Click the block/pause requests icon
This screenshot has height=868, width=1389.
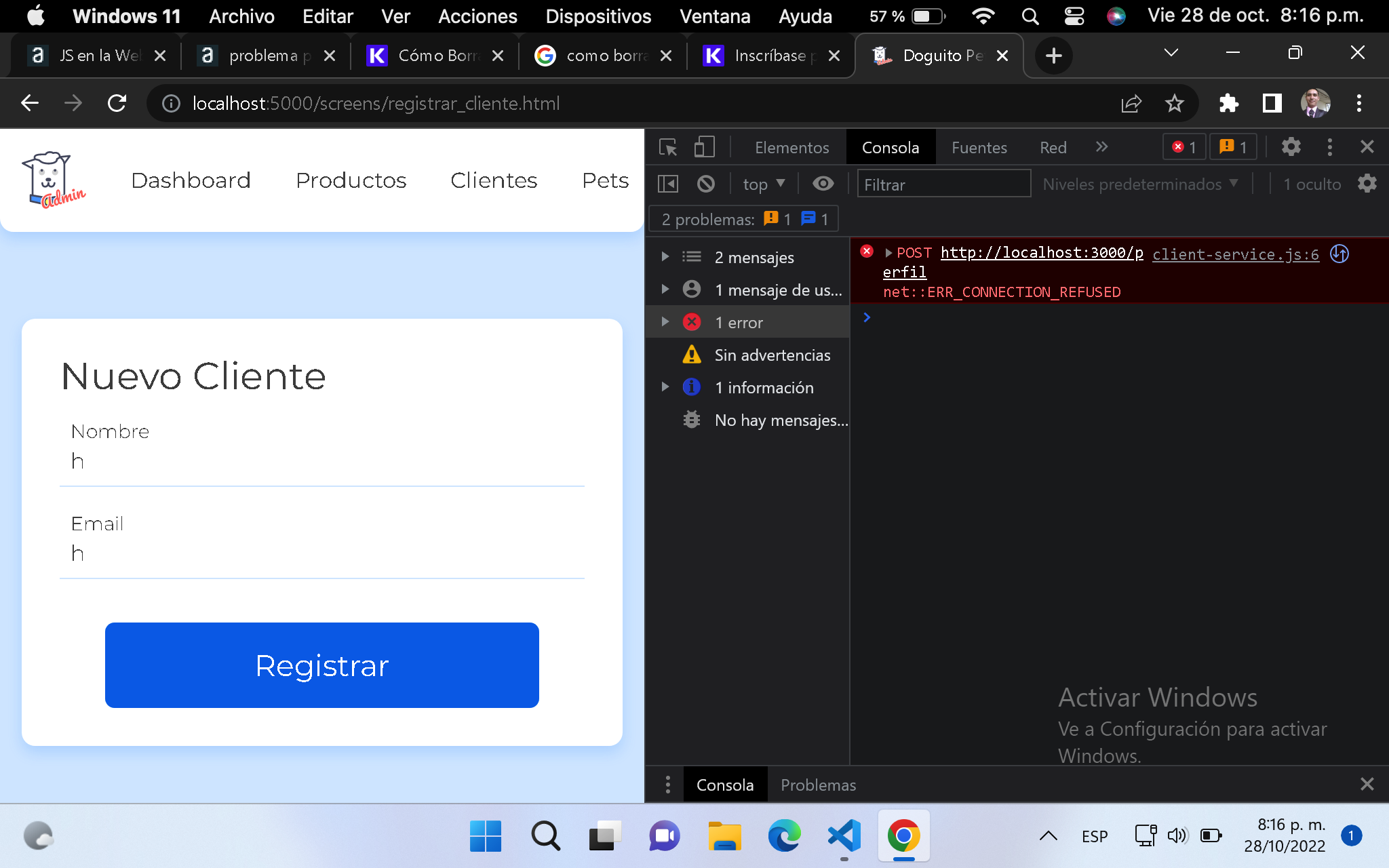pos(707,184)
